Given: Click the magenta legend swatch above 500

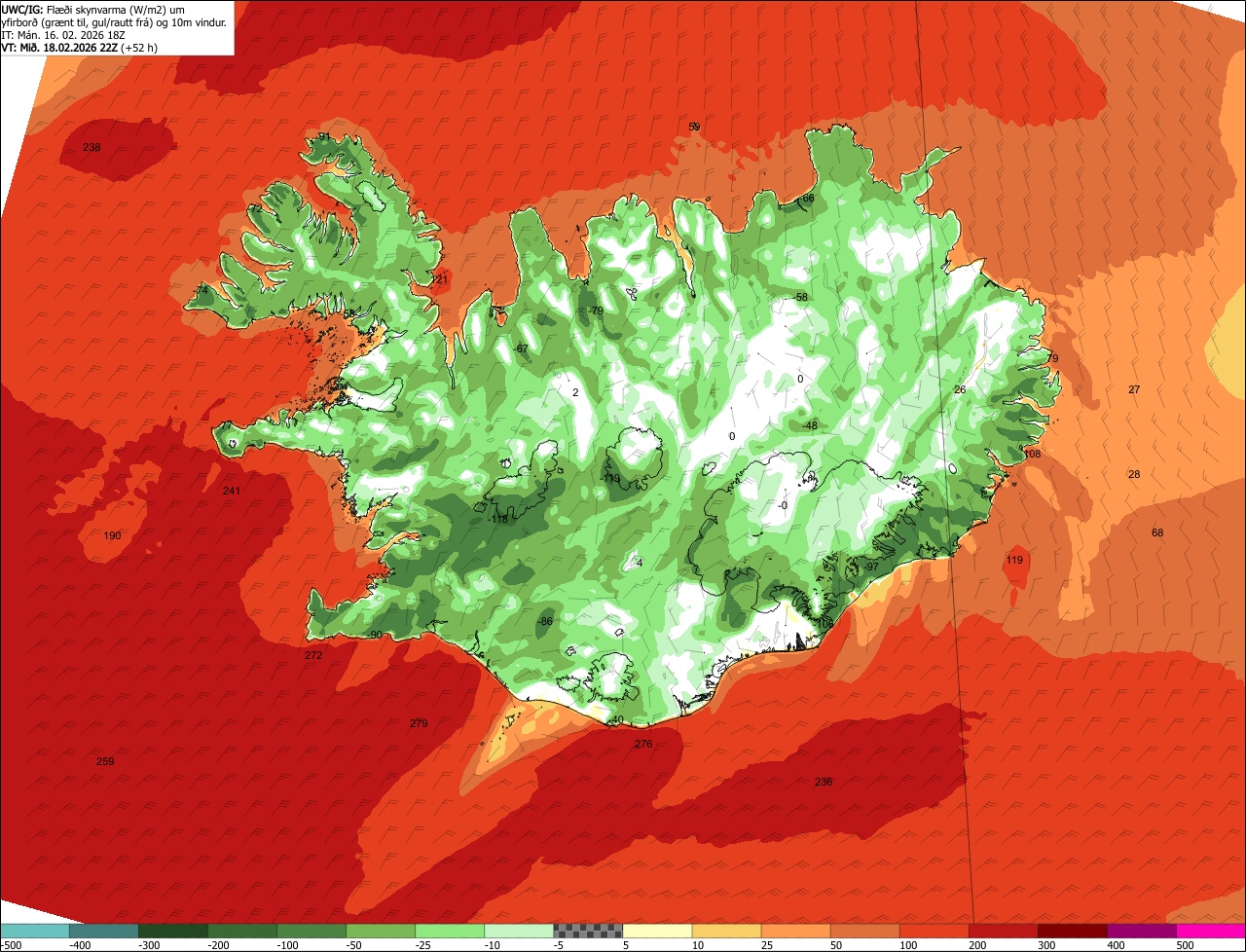Looking at the screenshot, I should coord(1211,930).
